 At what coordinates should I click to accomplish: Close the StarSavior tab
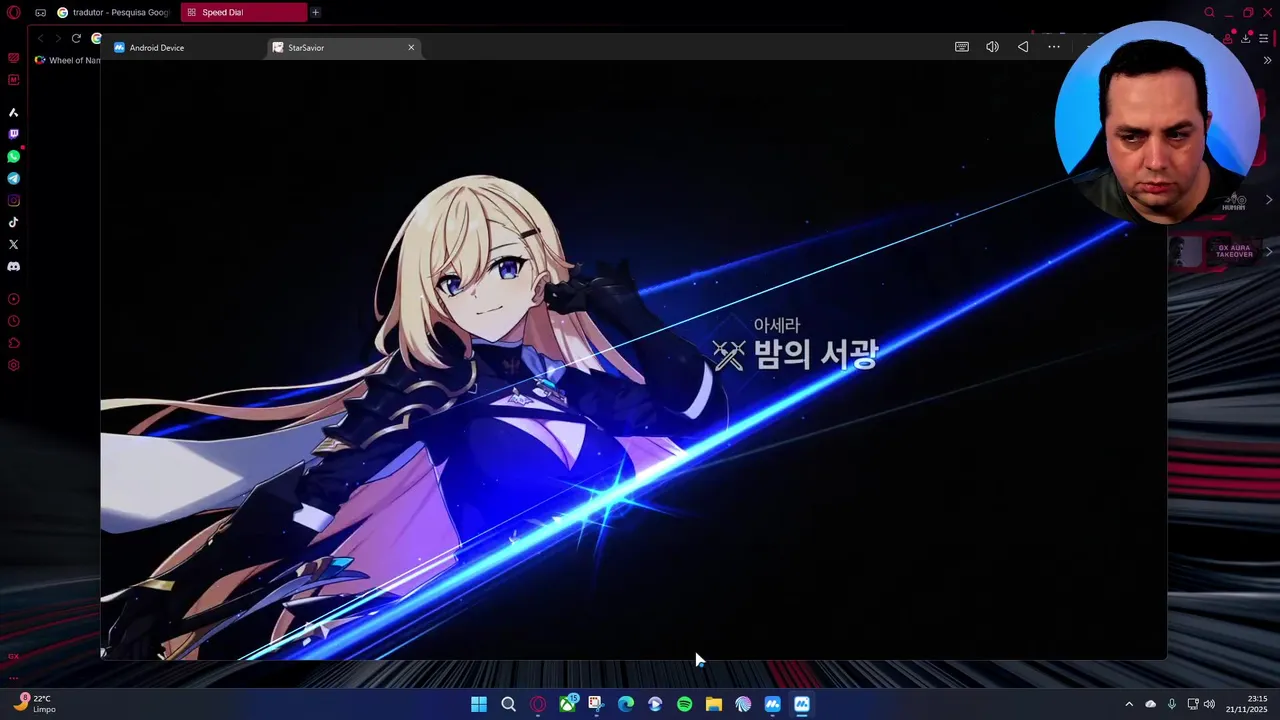(411, 47)
